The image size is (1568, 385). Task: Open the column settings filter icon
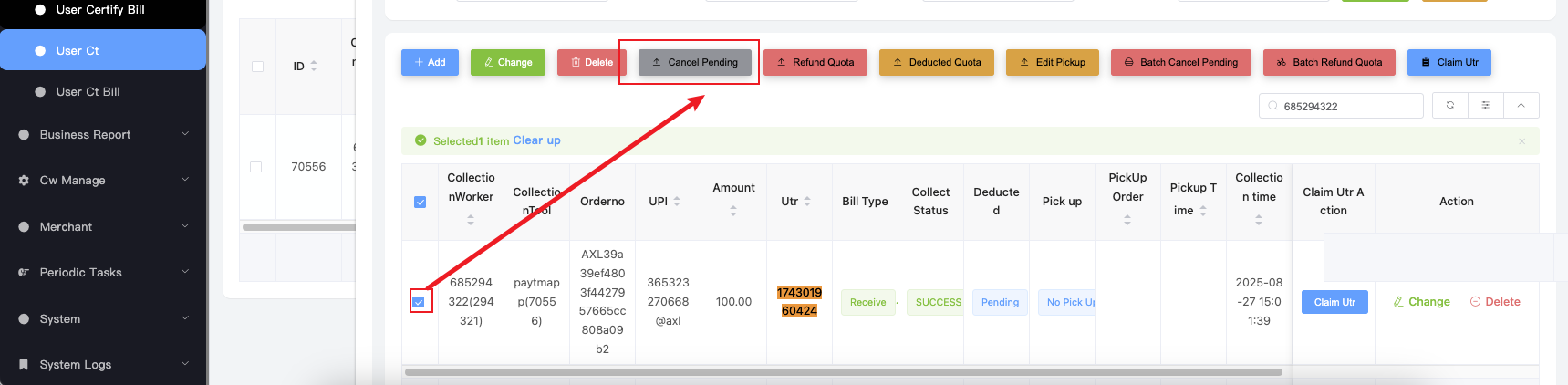tap(1485, 106)
